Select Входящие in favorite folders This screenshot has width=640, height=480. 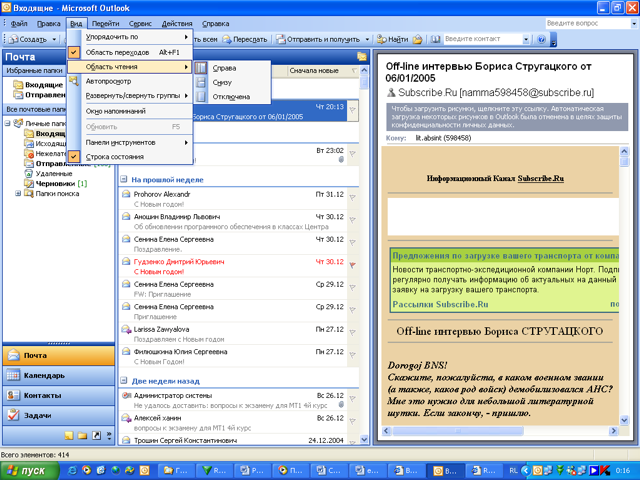(44, 85)
